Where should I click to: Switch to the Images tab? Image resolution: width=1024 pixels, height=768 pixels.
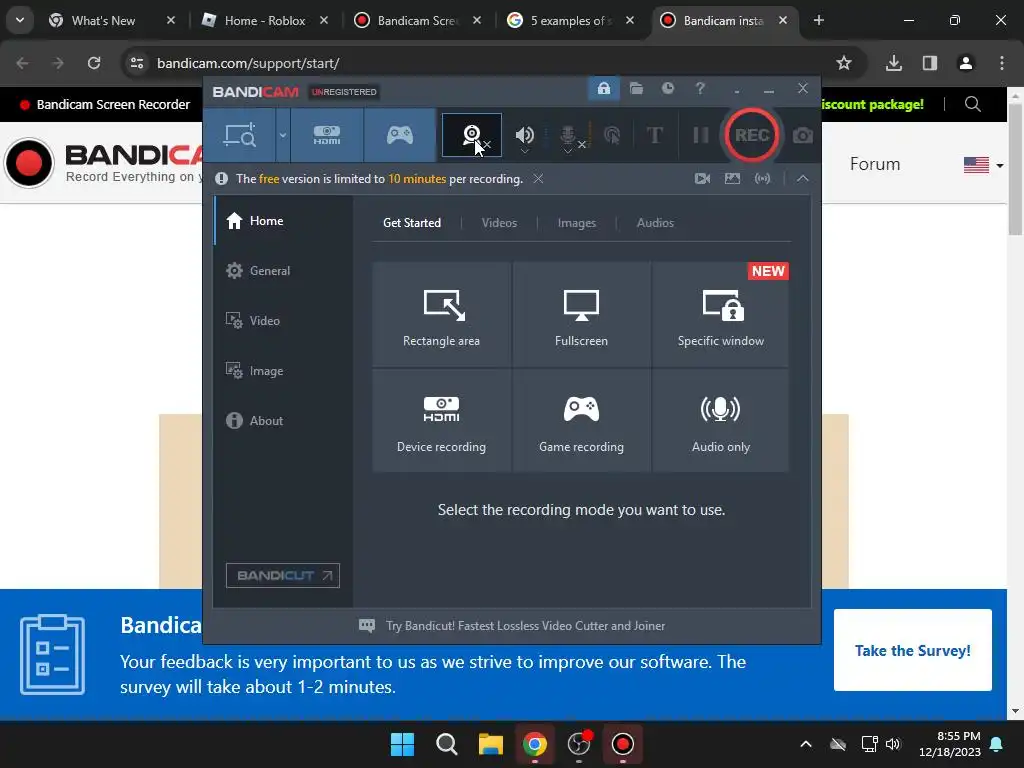pos(577,223)
